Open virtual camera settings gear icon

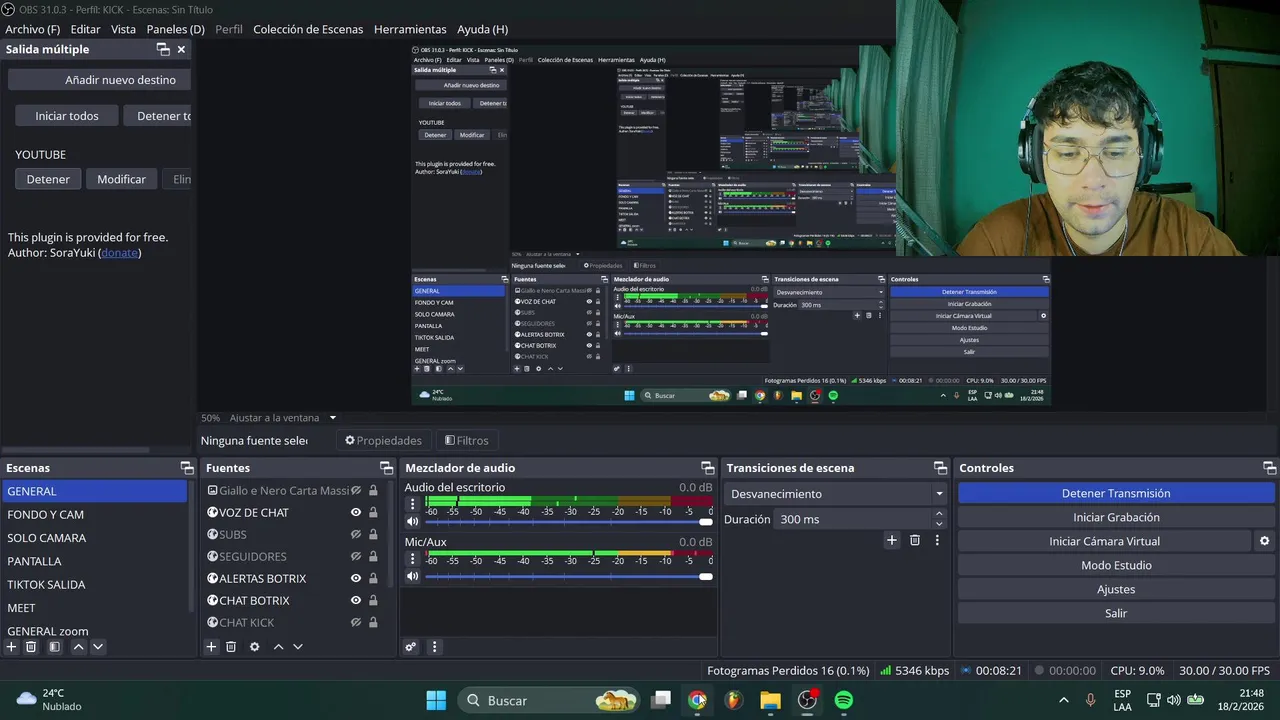[x=1264, y=541]
